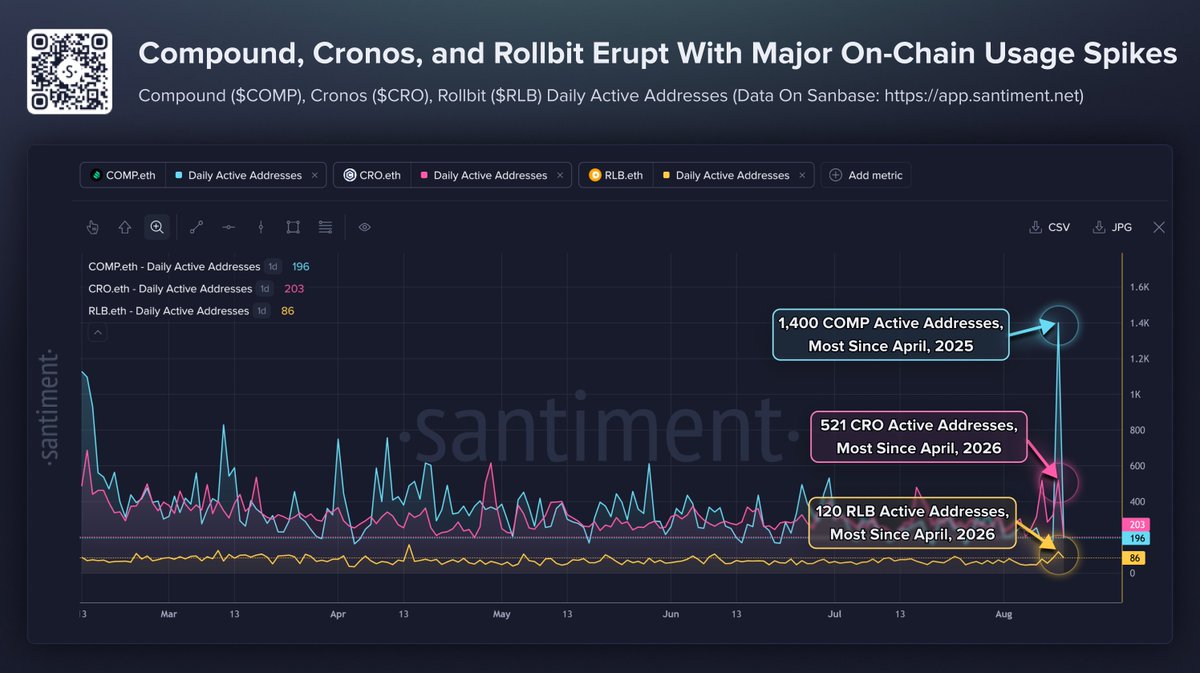The height and width of the screenshot is (673, 1200).
Task: Select COMP.eth asset label
Action: tap(130, 175)
